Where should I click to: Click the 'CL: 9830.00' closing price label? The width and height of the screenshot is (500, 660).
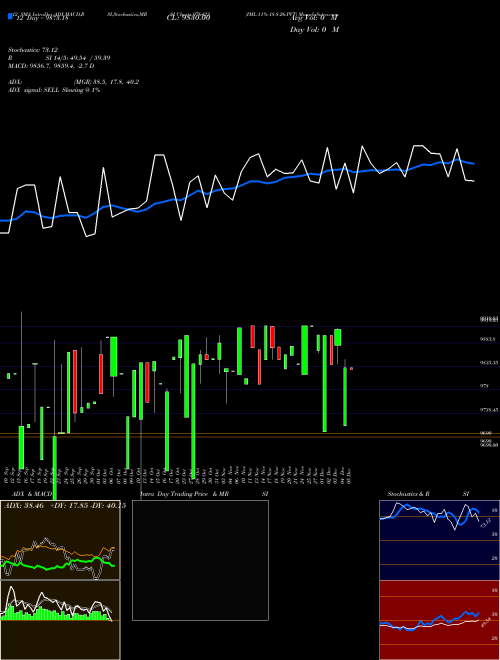188,18
